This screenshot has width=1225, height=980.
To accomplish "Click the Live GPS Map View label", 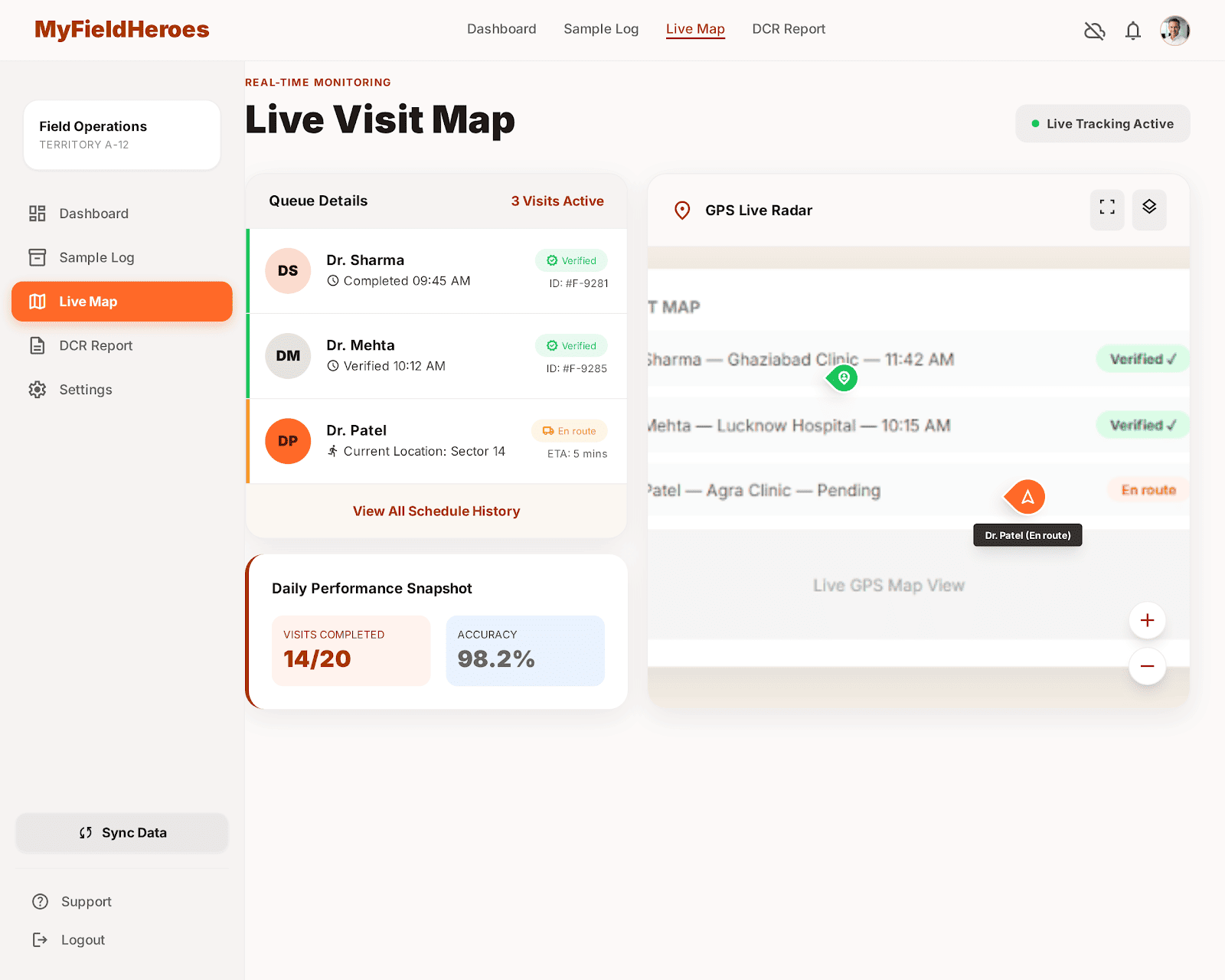I will click(888, 586).
